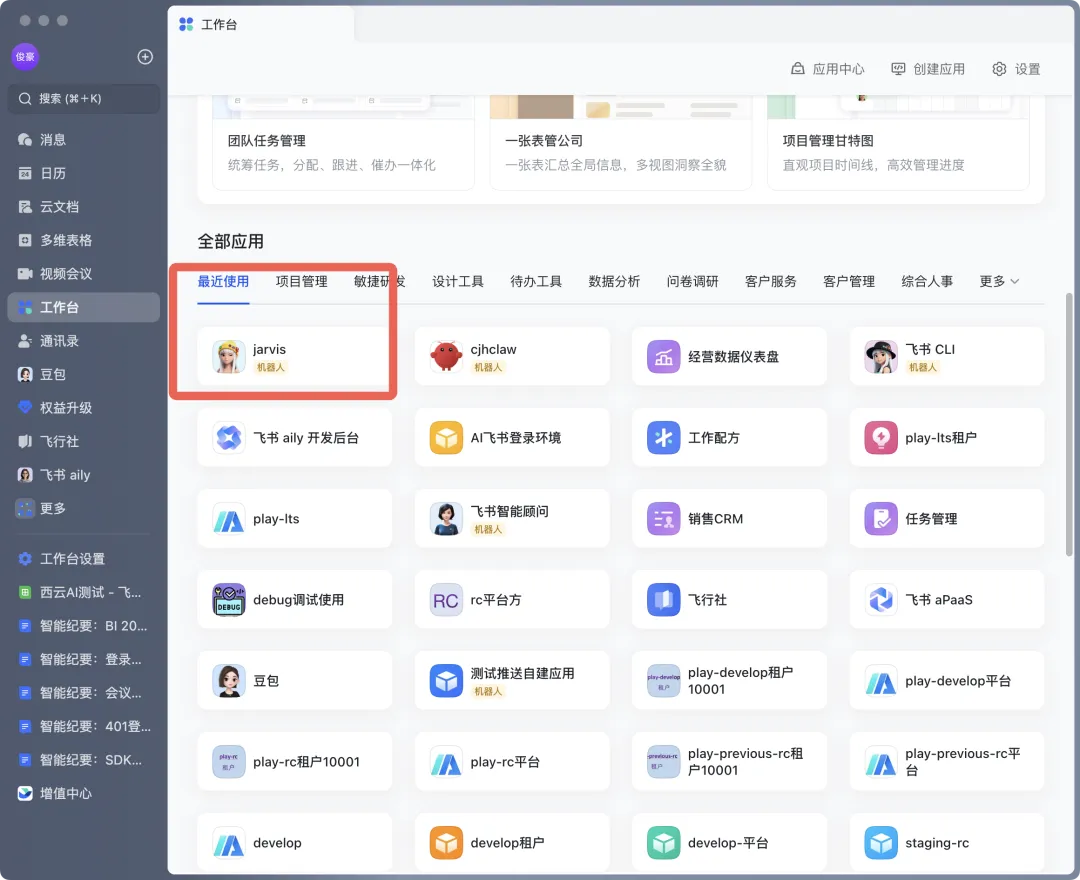Open 智能纪要: SDK... in sidebar
1080x880 pixels.
83,760
